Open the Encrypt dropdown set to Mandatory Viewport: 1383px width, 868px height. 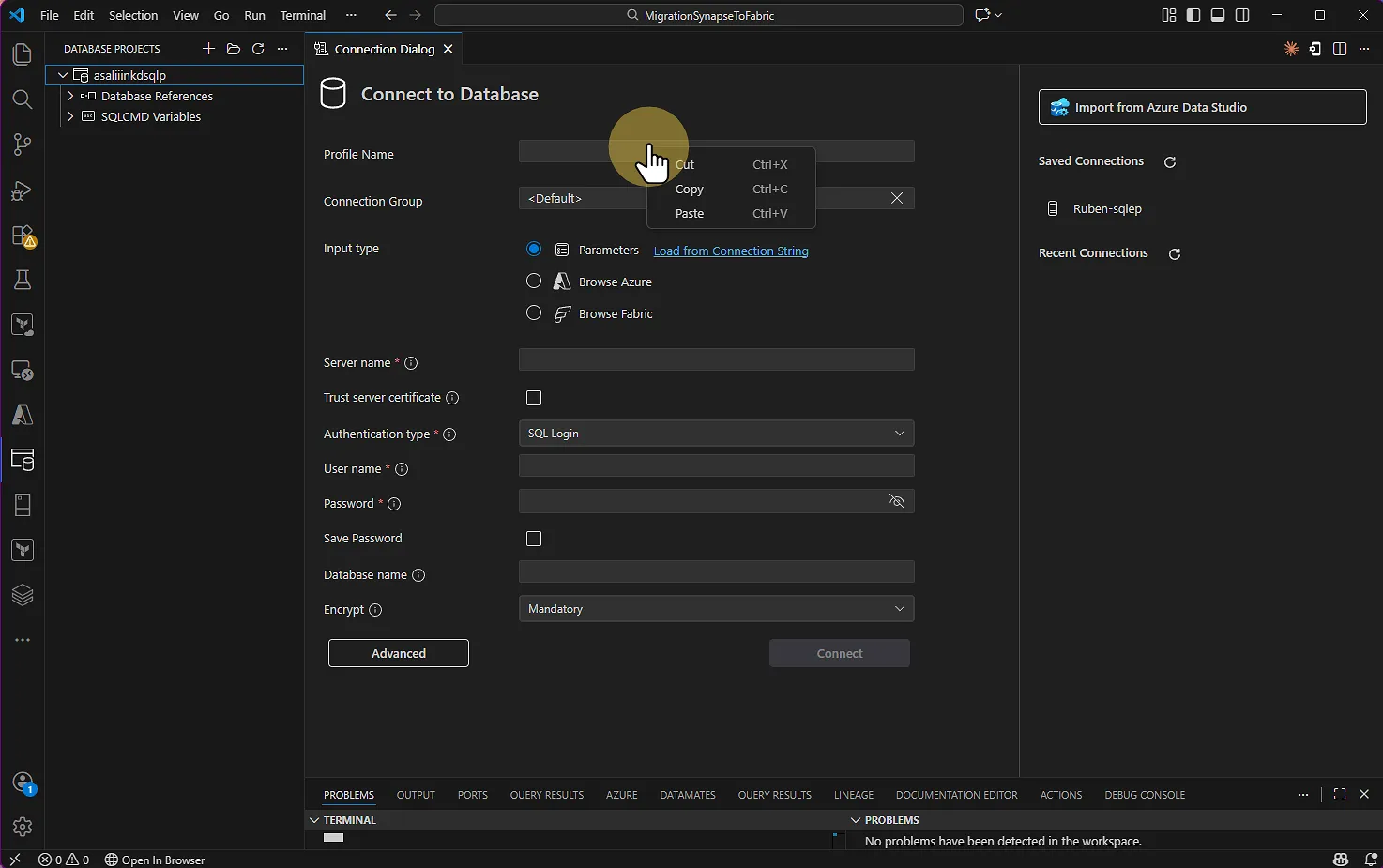pos(716,609)
